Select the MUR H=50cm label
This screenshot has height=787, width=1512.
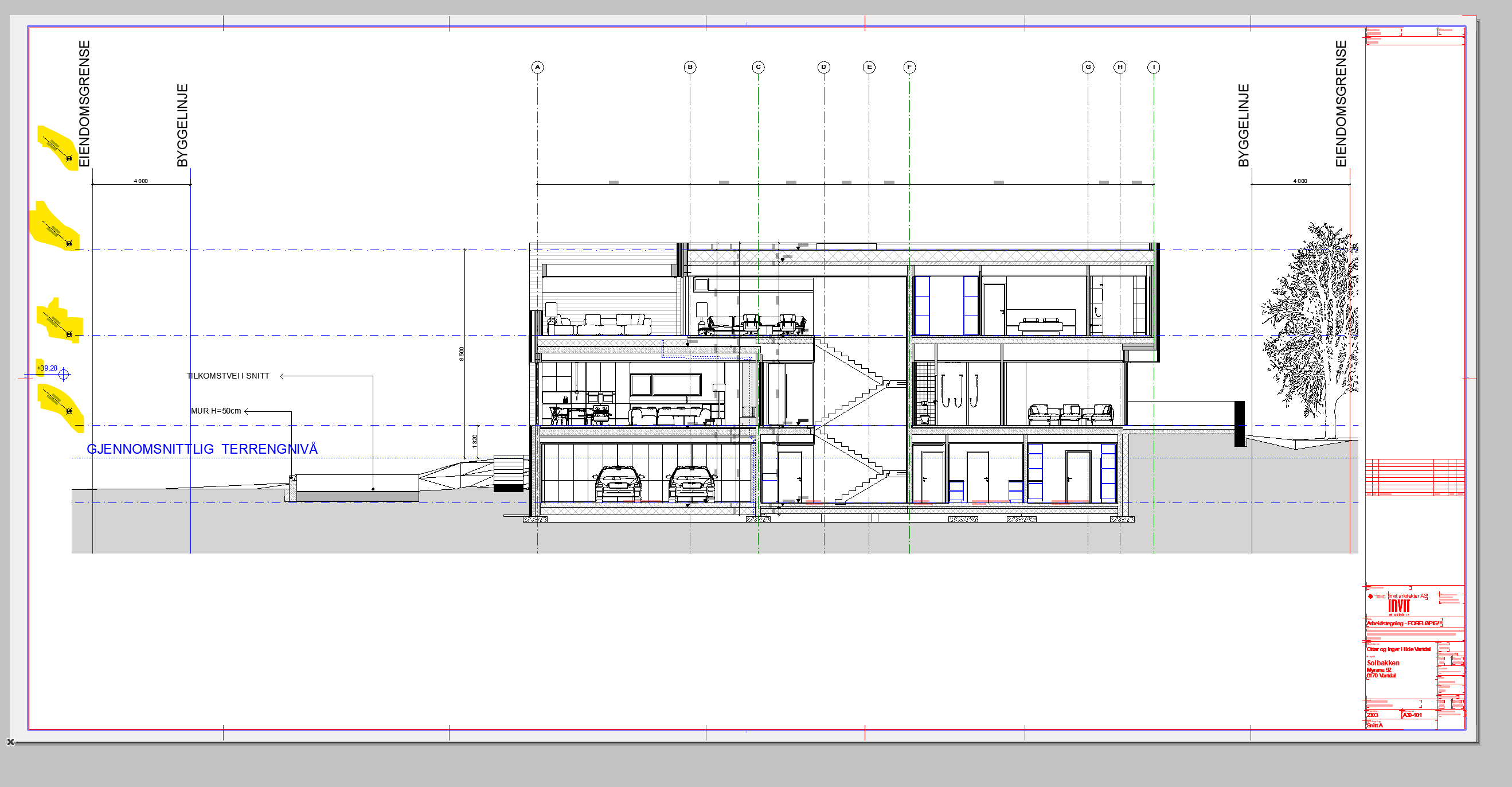pyautogui.click(x=216, y=411)
